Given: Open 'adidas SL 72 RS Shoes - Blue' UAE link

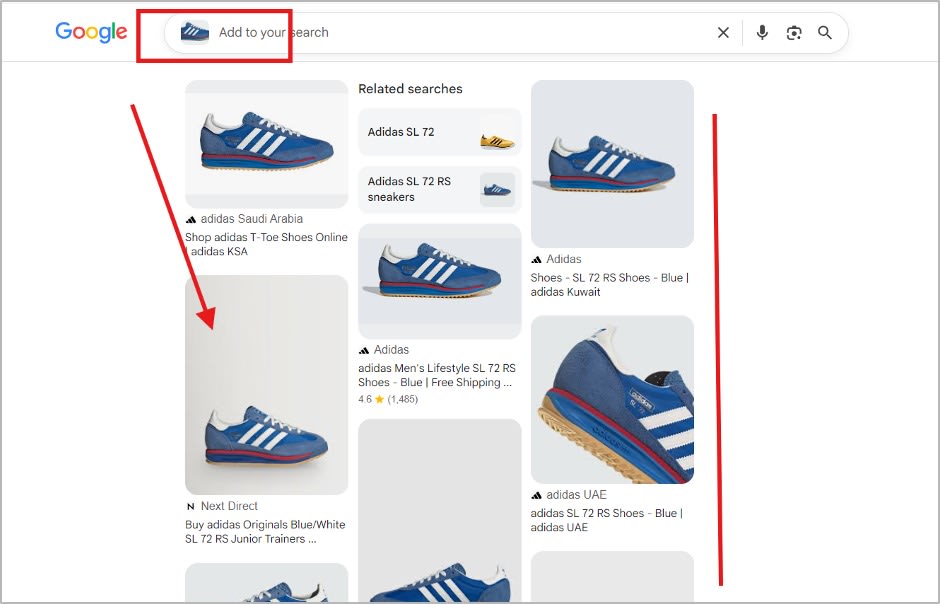Looking at the screenshot, I should 607,520.
